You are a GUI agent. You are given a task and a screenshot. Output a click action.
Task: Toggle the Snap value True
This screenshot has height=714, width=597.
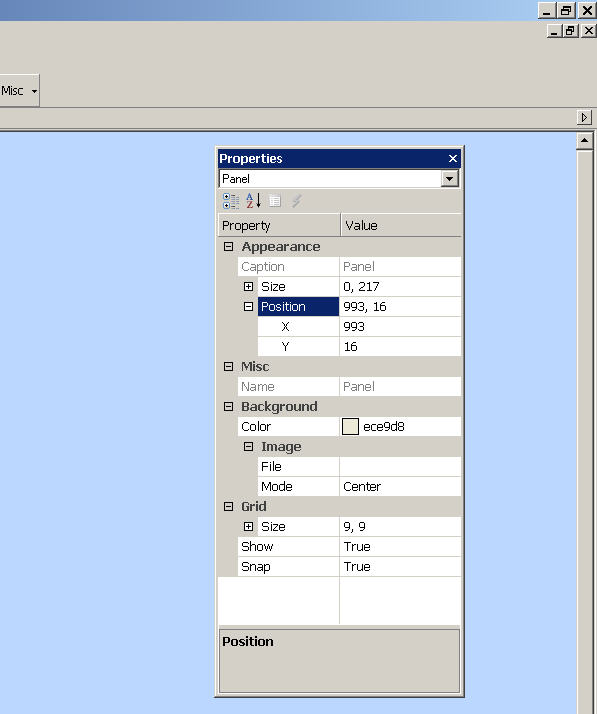400,566
